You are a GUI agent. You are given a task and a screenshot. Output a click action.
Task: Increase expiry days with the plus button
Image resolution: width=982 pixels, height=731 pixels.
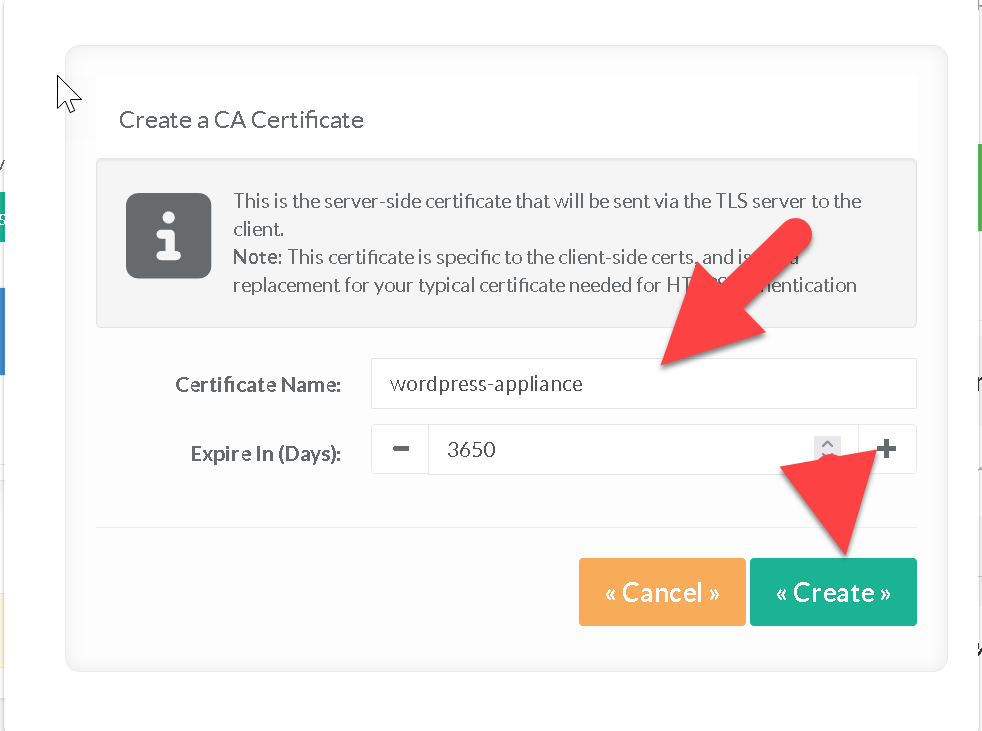point(886,449)
